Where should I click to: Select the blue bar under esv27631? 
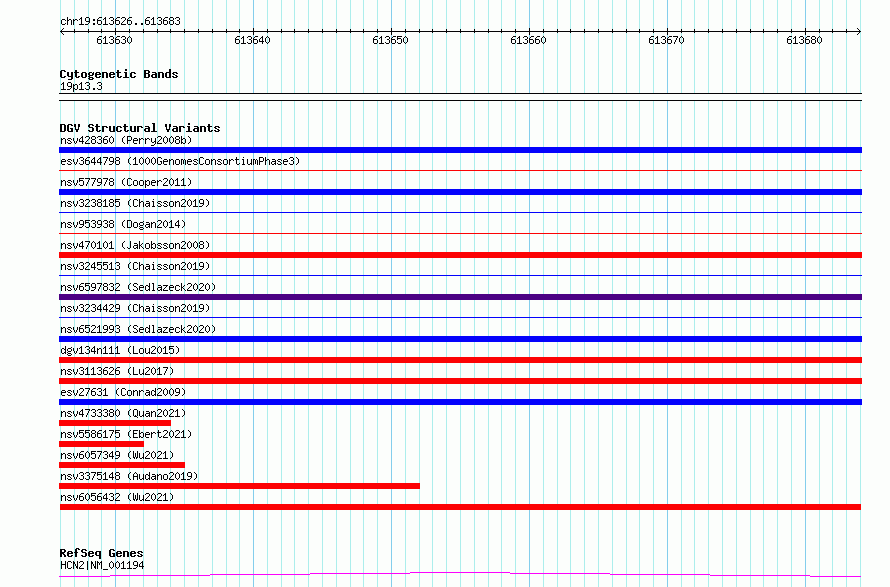pos(460,402)
